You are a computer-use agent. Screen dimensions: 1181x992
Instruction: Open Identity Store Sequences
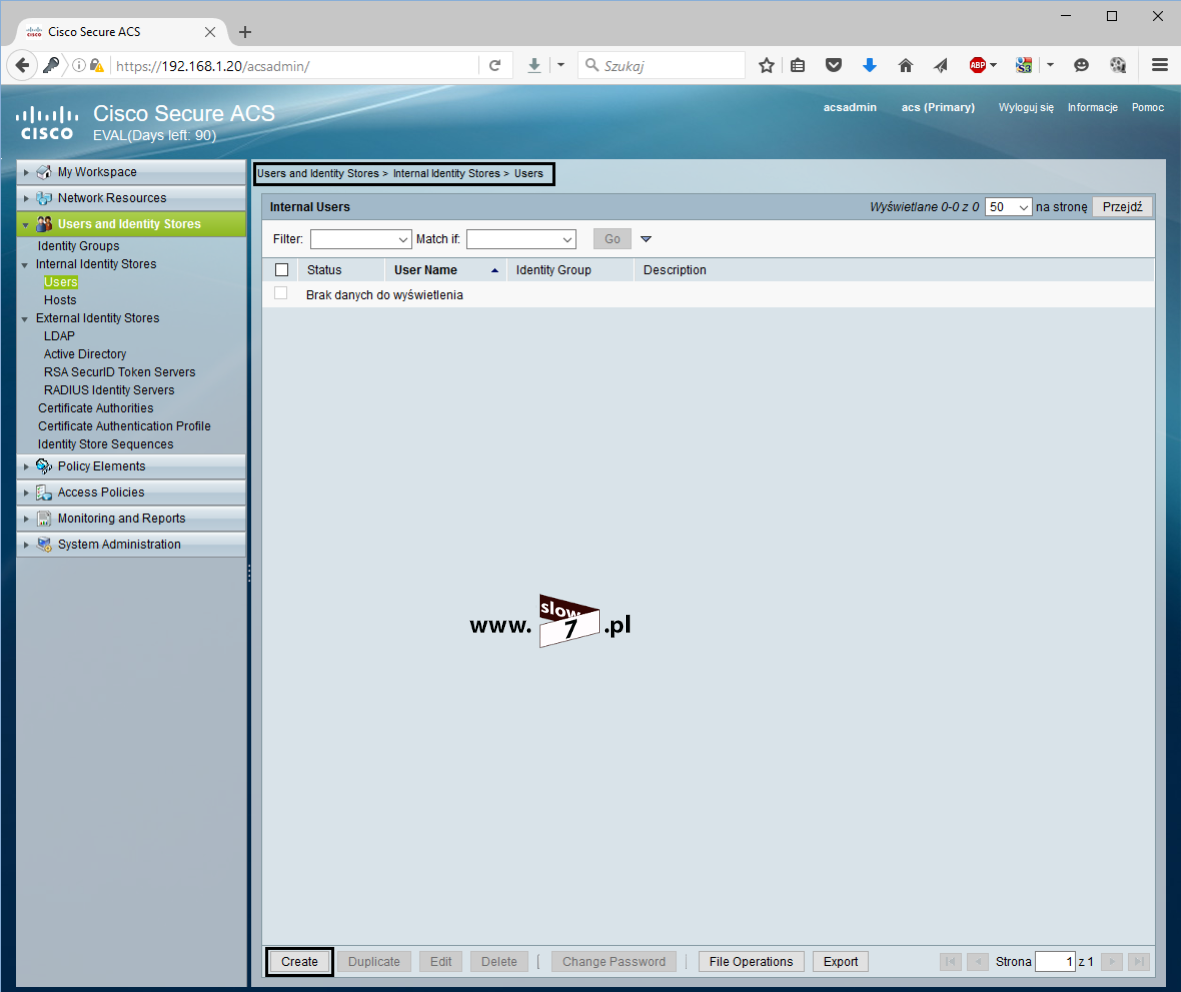pos(105,444)
